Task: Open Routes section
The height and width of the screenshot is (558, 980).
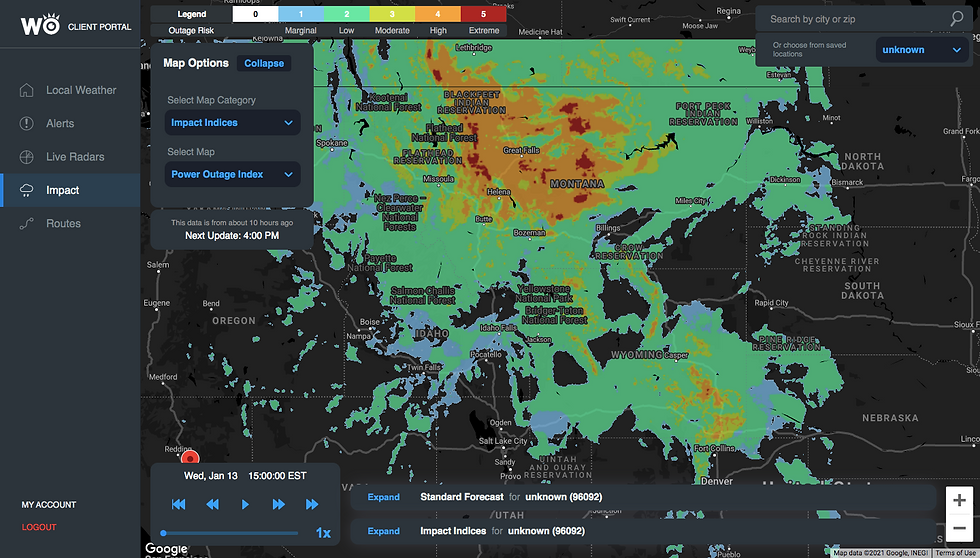Action: [x=70, y=224]
